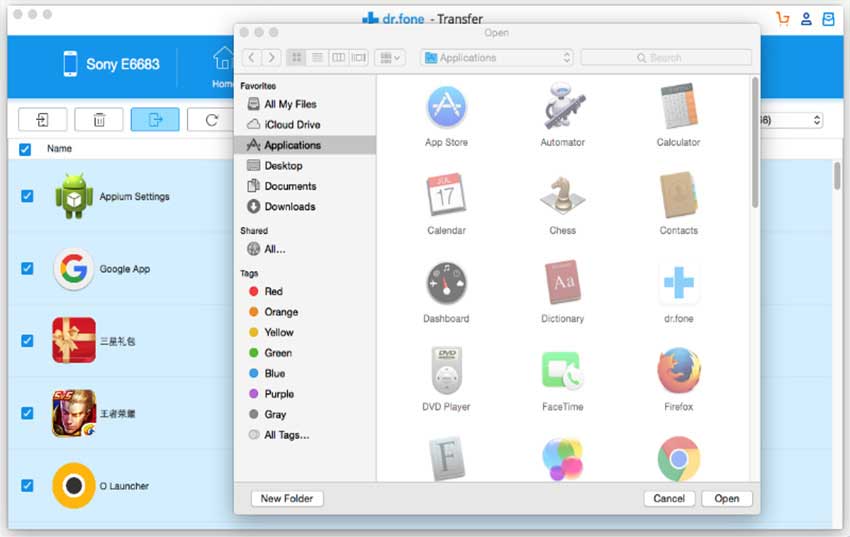Open the Applications location popup menu

tap(497, 57)
